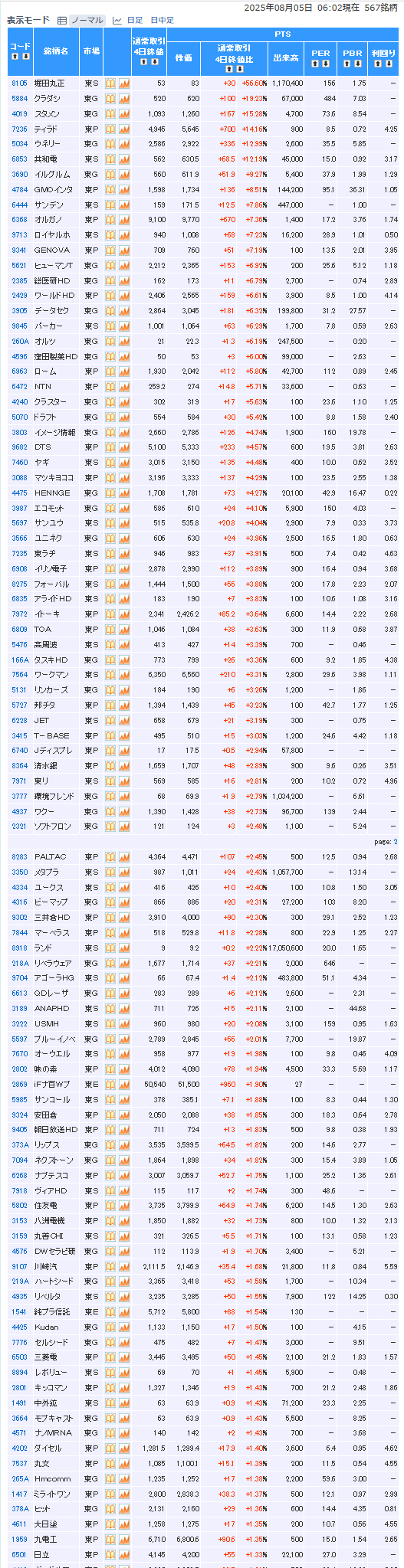Switch display mode to 日中足
This screenshot has width=404, height=1568.
(162, 21)
